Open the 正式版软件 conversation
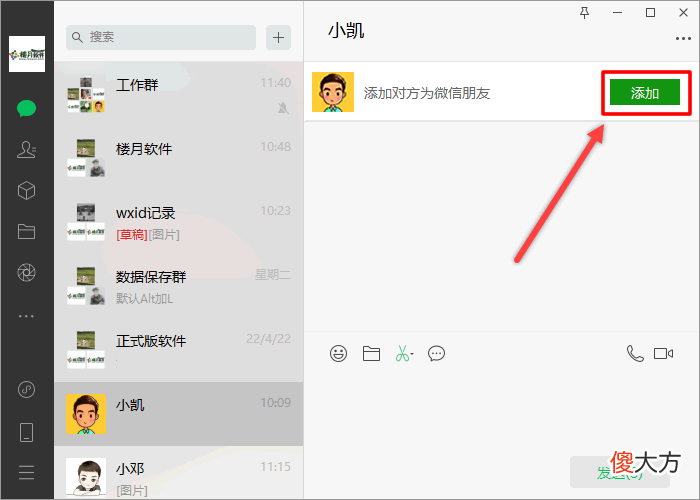Viewport: 700px width, 500px height. point(179,350)
